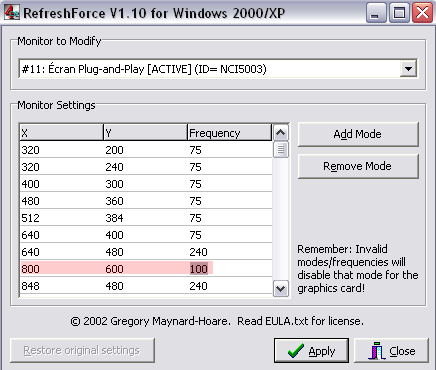The height and width of the screenshot is (370, 436).
Task: Sort by the Frequency column header
Action: pyautogui.click(x=230, y=133)
